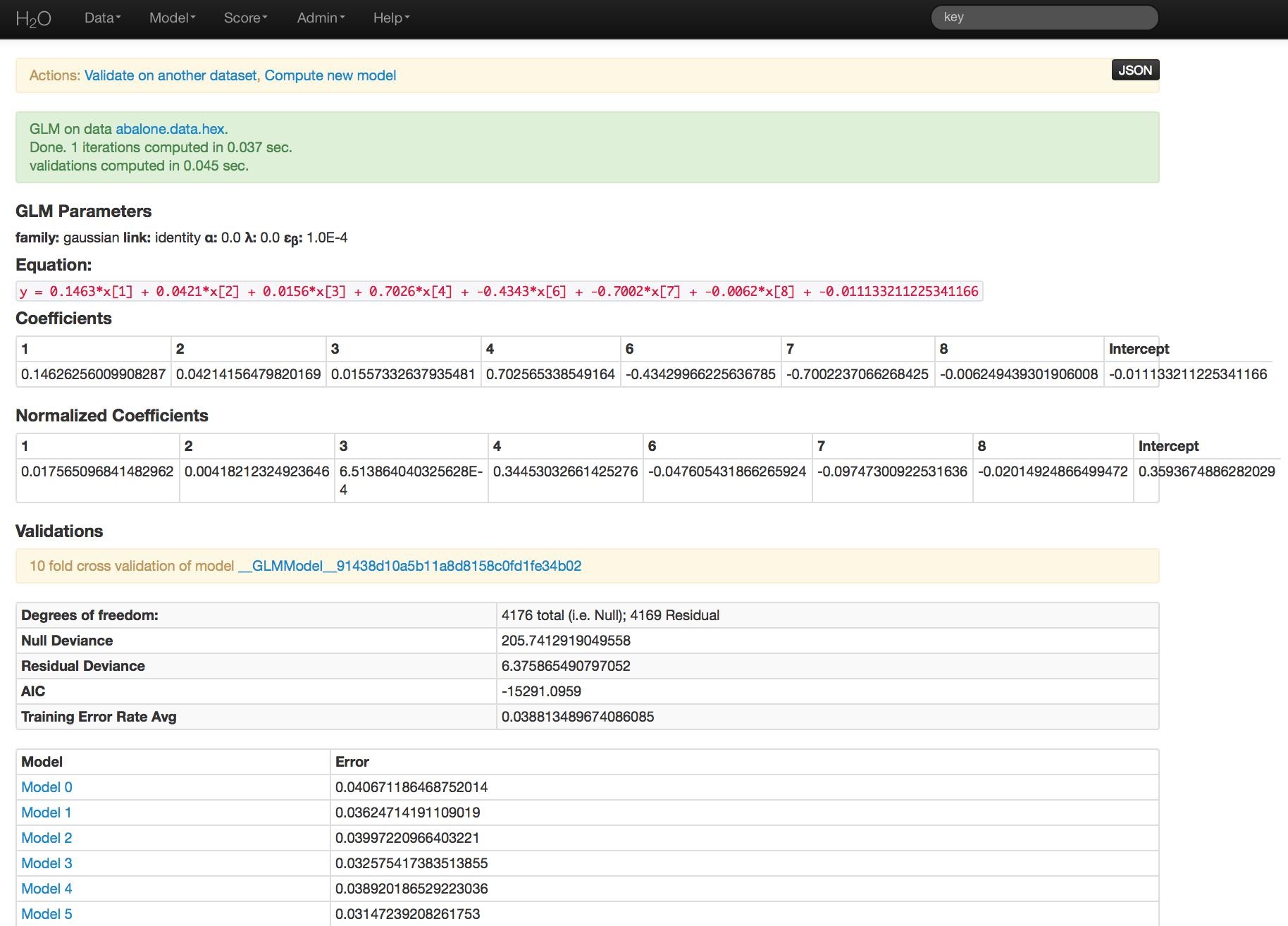Open the Score dropdown
Screen dimensions: 1288x926
click(x=245, y=18)
